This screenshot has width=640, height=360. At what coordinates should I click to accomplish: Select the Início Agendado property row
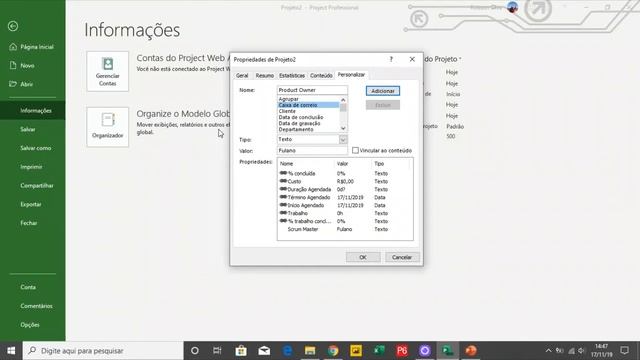point(344,205)
